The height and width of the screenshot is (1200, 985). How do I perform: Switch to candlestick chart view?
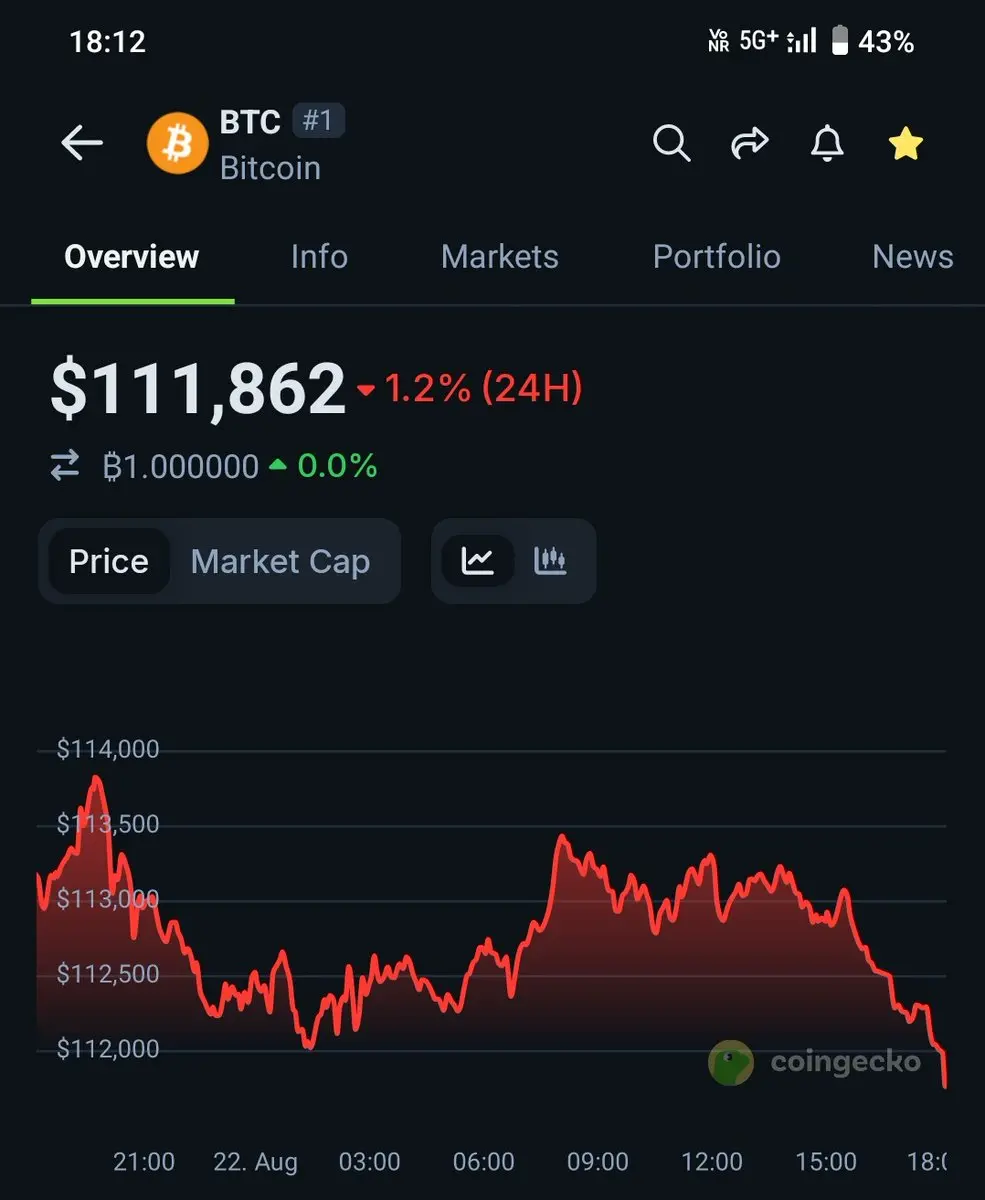(x=550, y=561)
